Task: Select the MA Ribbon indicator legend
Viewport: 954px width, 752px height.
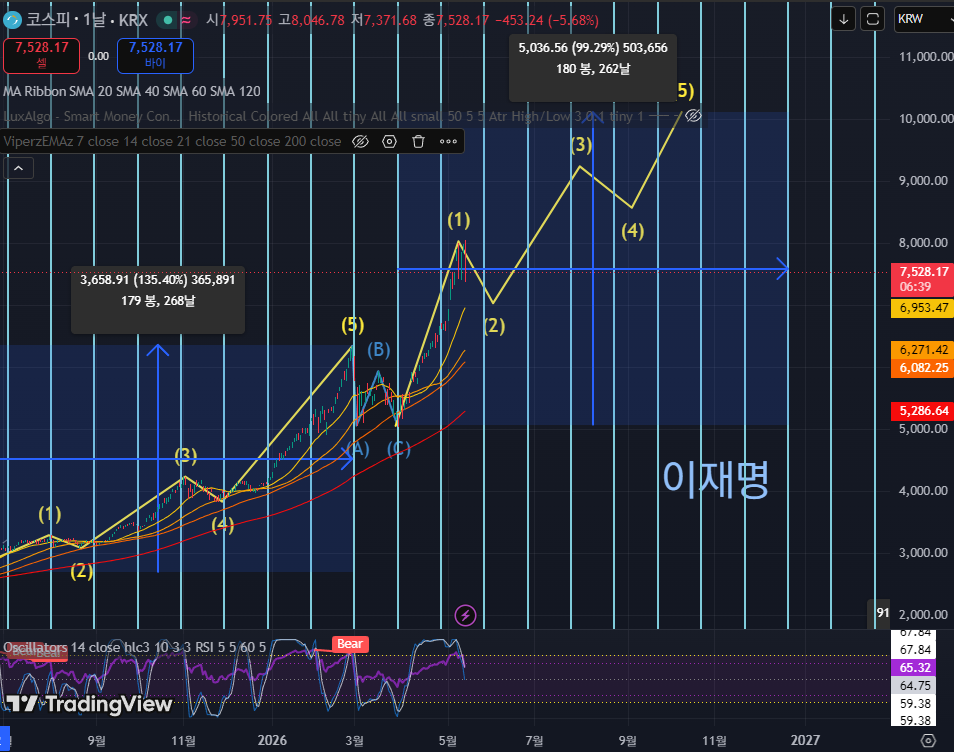Action: coord(131,91)
